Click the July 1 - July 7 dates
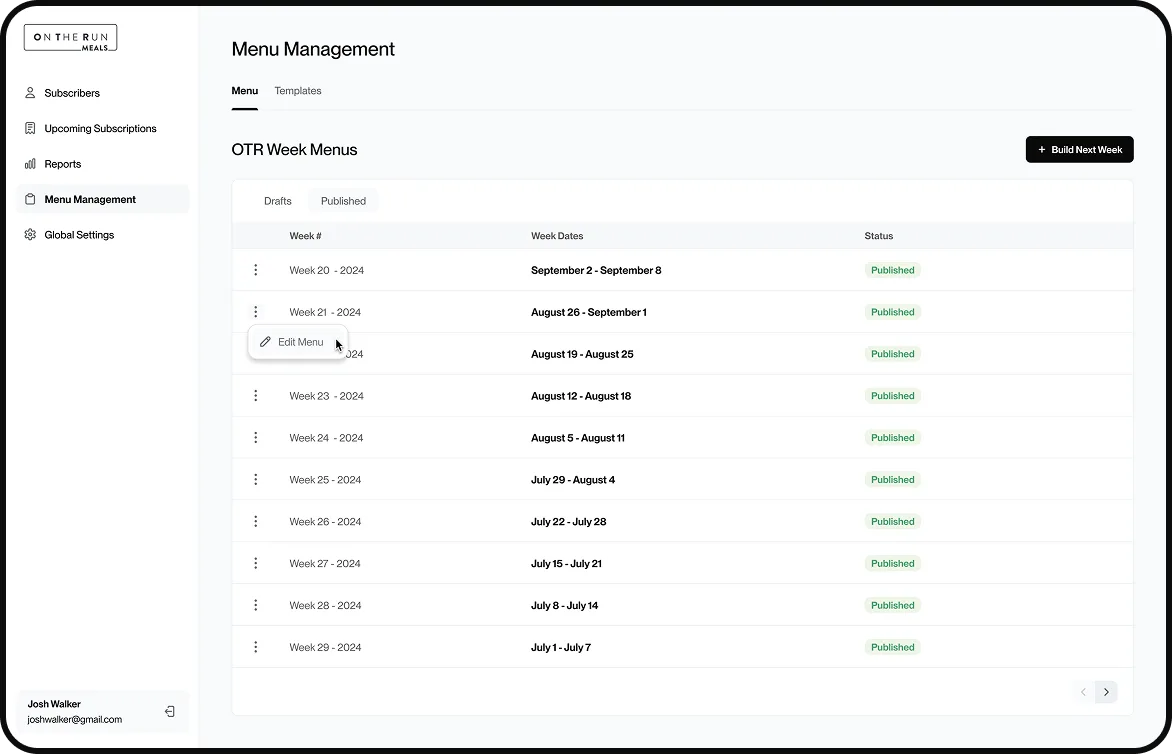 561,647
